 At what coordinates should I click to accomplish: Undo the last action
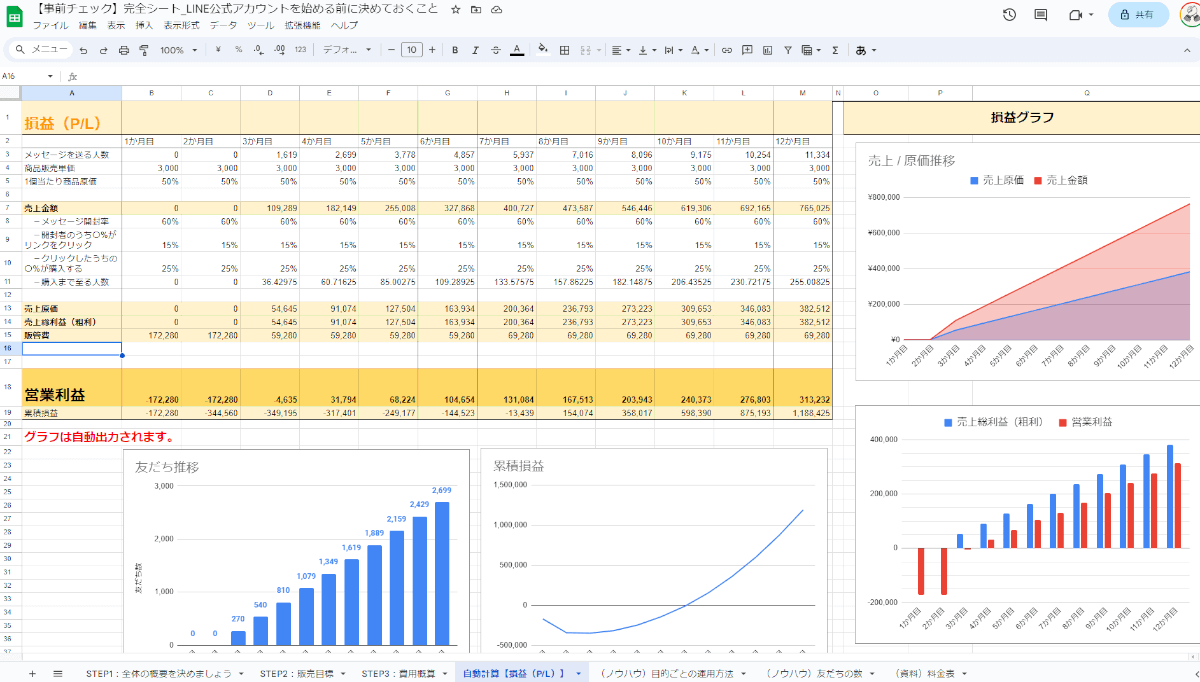[x=83, y=50]
